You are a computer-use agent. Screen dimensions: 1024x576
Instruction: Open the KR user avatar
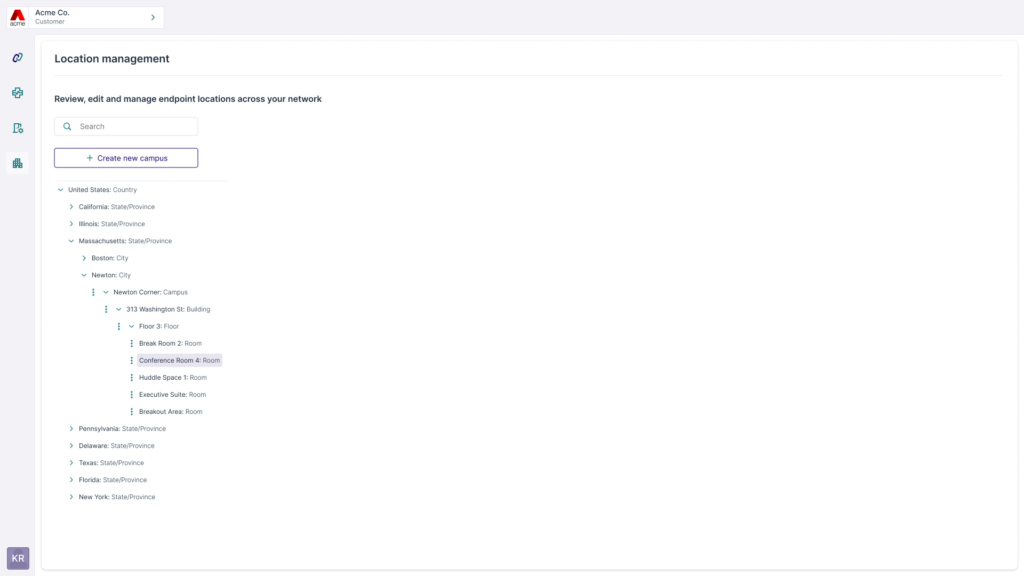(18, 558)
